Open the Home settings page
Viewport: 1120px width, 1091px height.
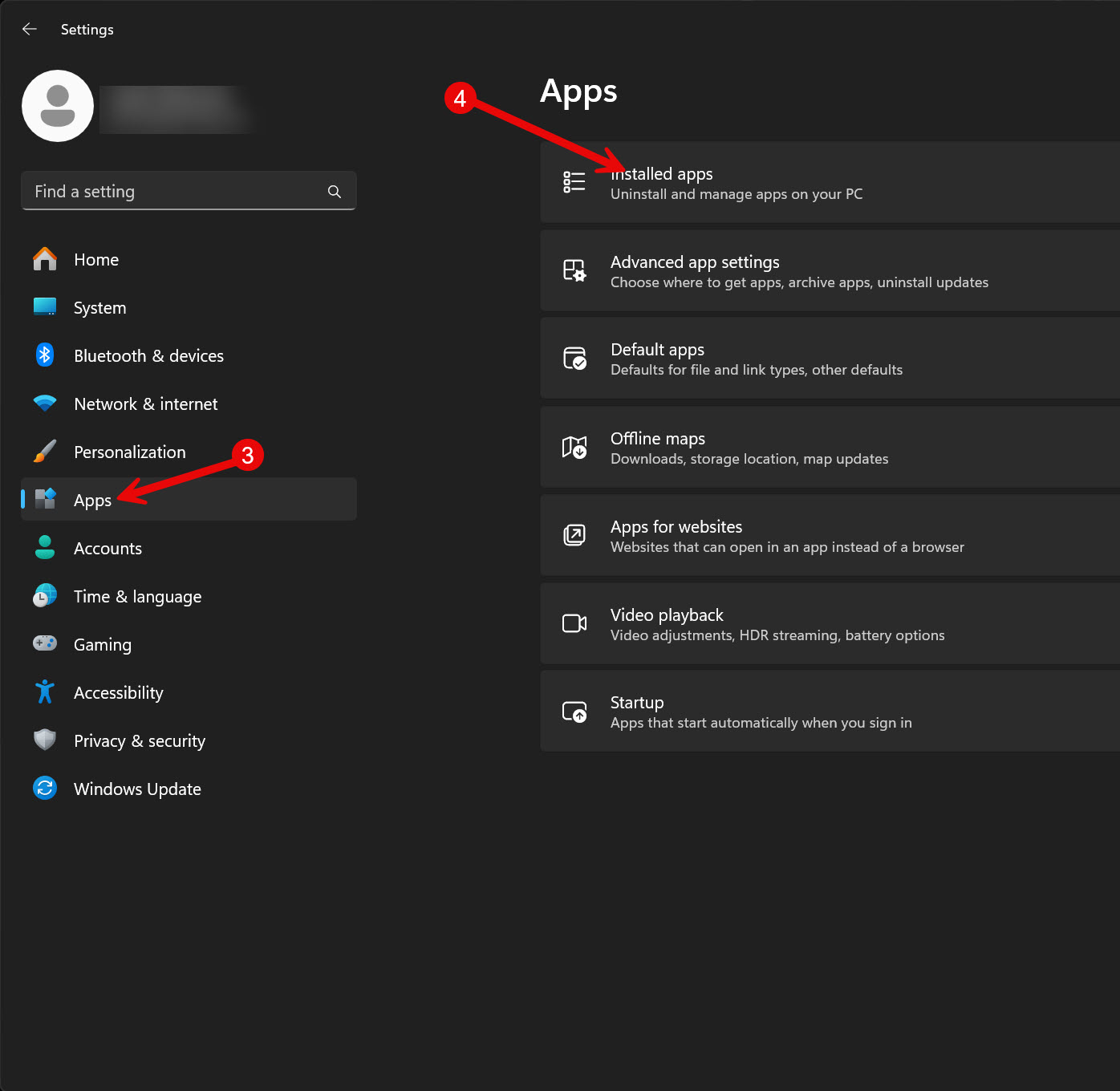point(189,259)
